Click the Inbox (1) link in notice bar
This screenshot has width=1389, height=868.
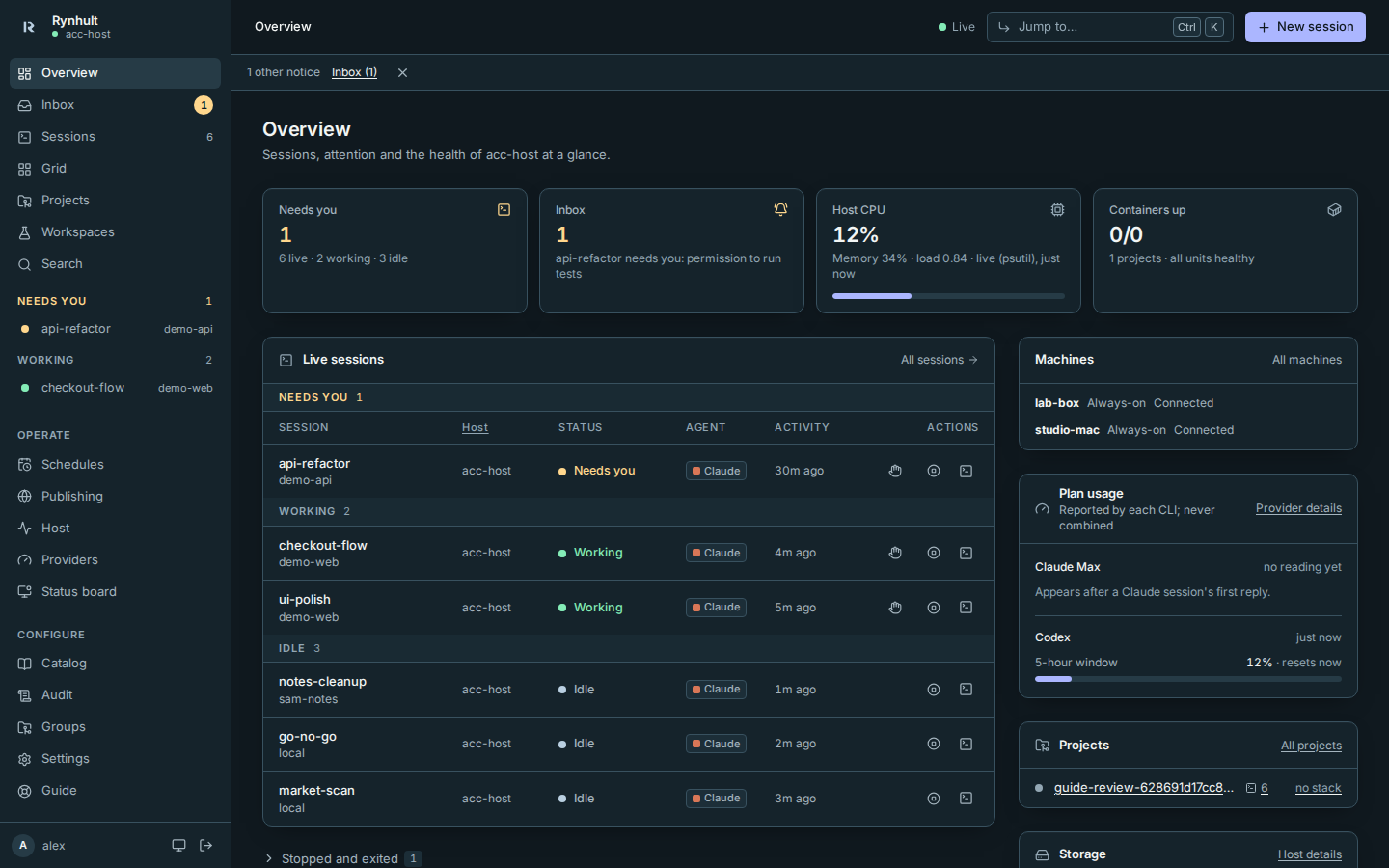354,72
